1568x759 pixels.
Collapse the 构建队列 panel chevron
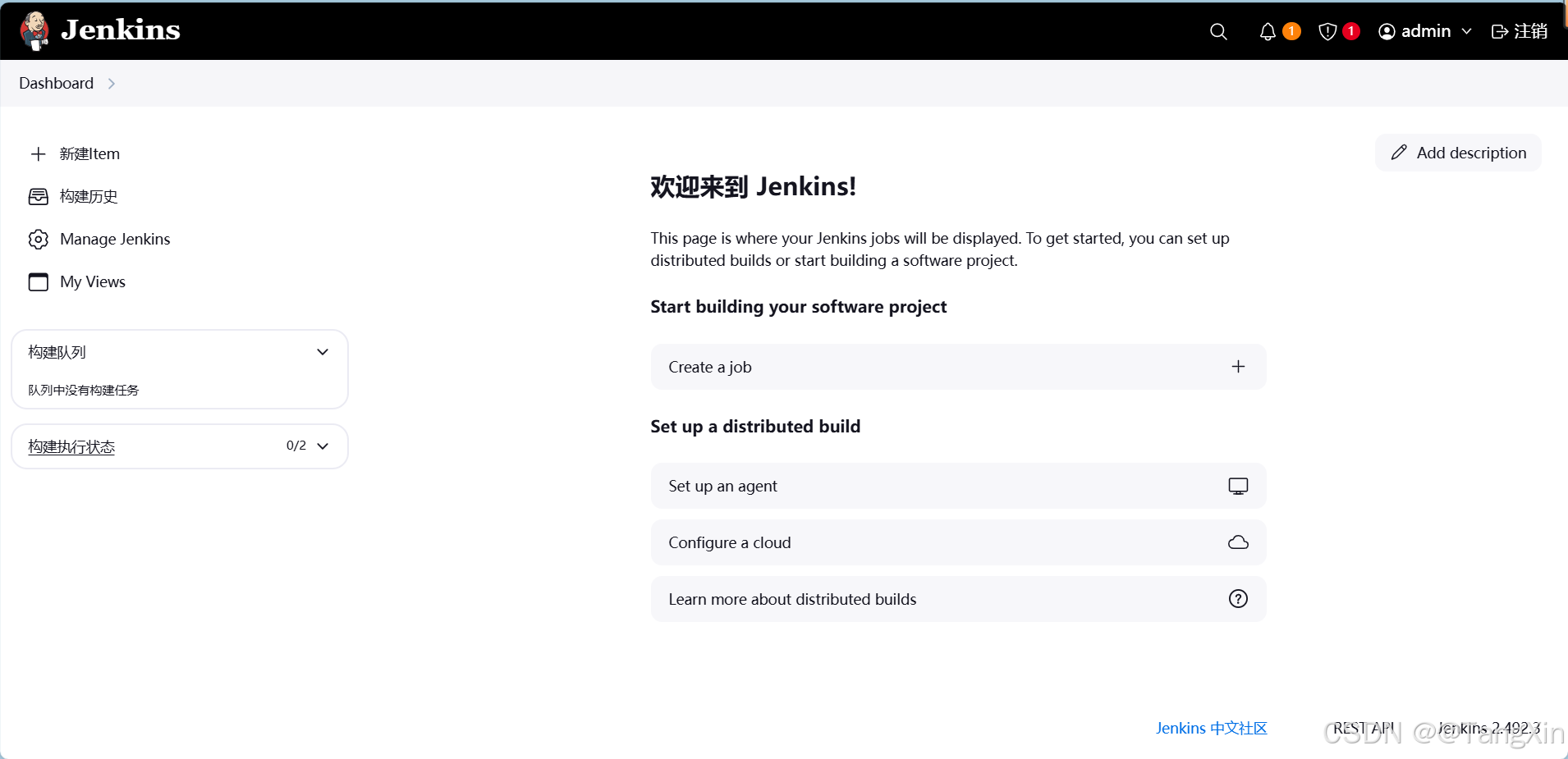[x=323, y=352]
